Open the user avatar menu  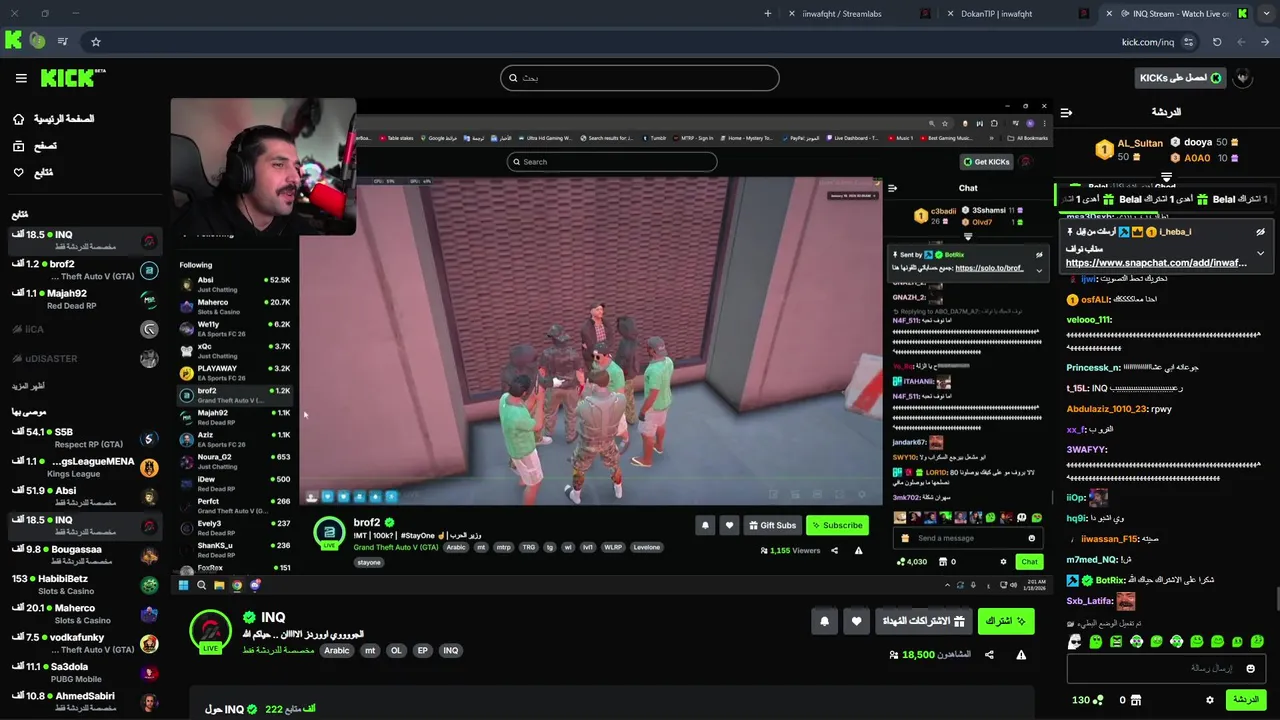click(1243, 78)
